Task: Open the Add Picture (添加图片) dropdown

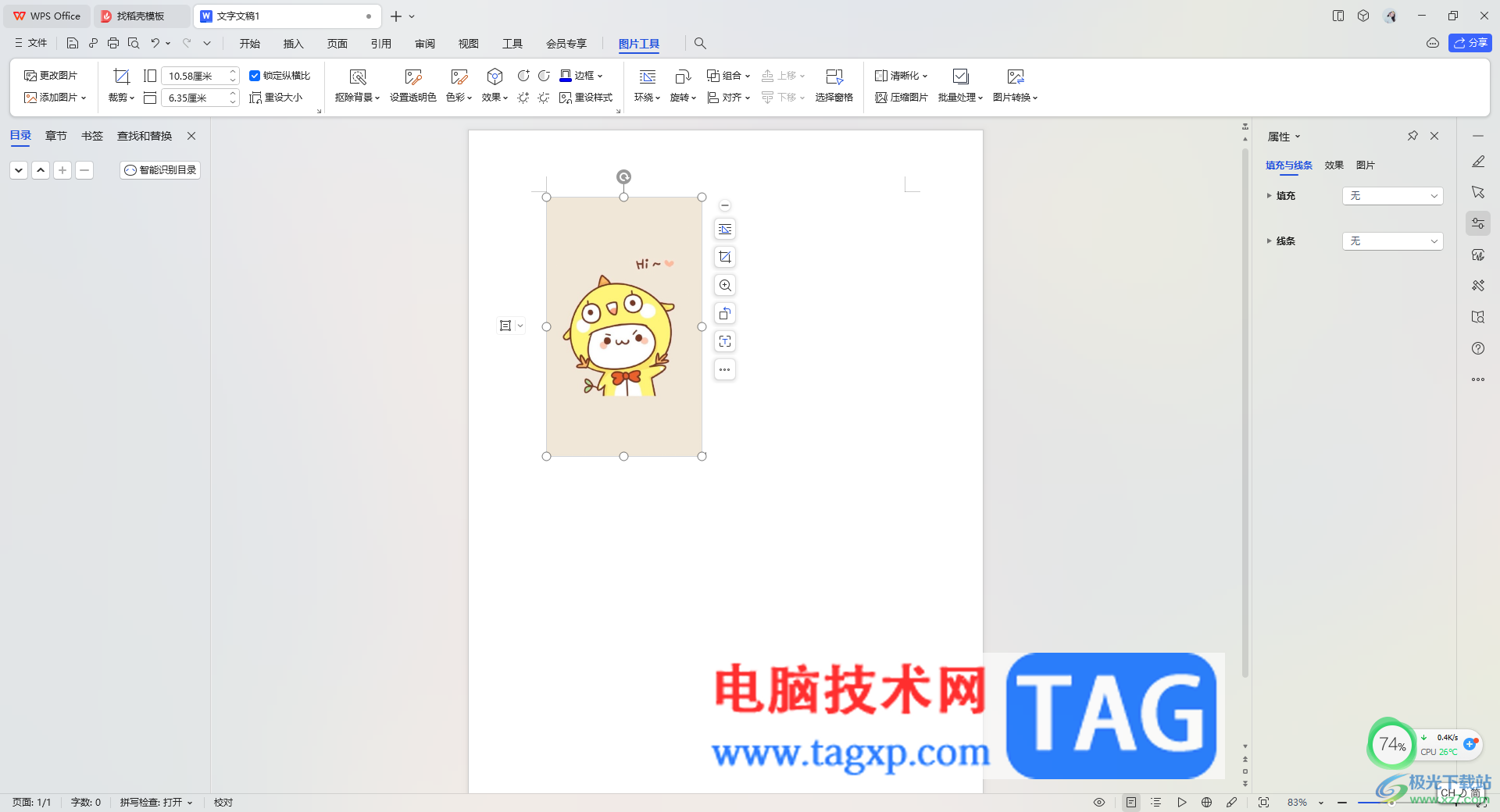Action: [55, 98]
